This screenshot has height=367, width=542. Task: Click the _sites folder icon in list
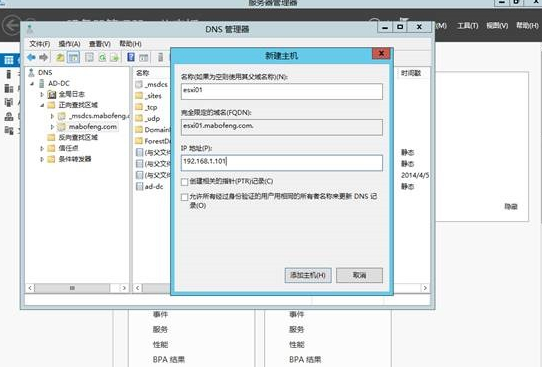139,96
